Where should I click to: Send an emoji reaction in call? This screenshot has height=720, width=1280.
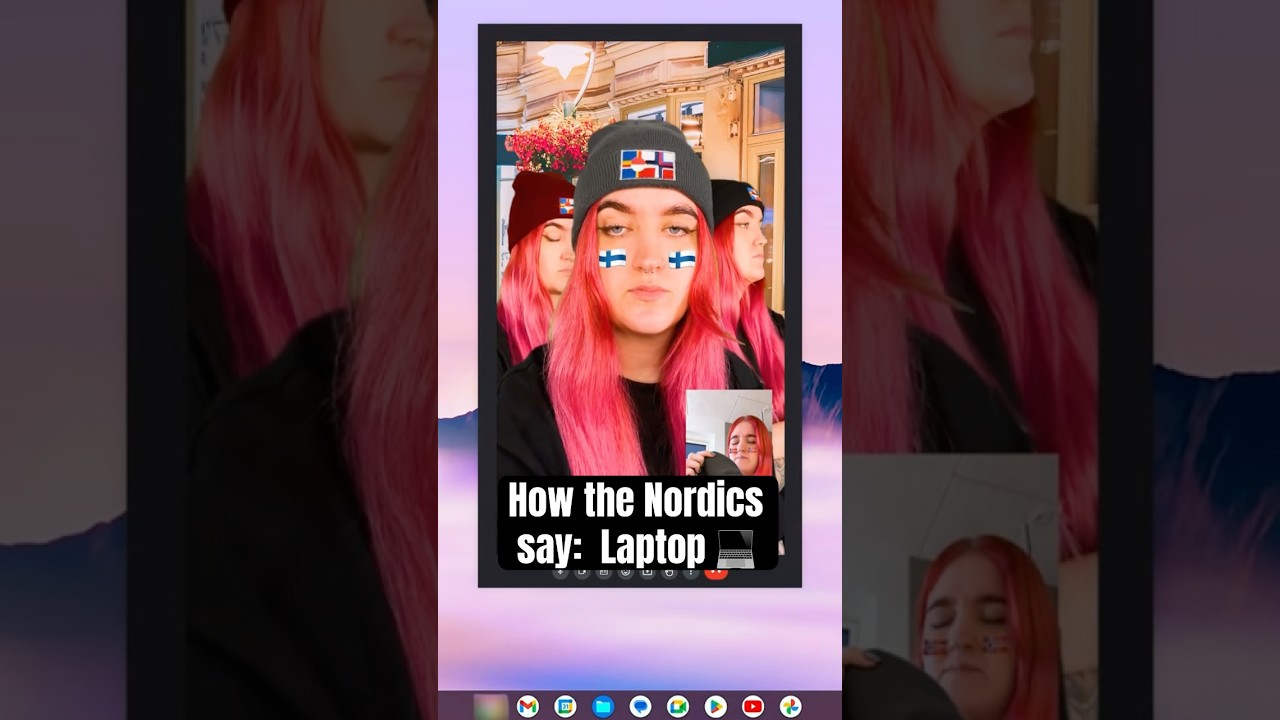(x=626, y=573)
